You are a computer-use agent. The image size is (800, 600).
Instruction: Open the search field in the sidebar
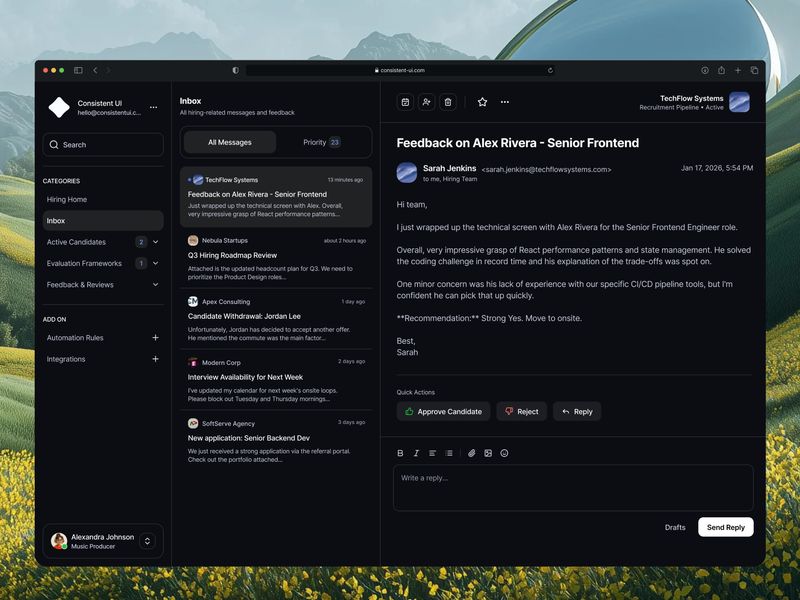click(x=103, y=144)
